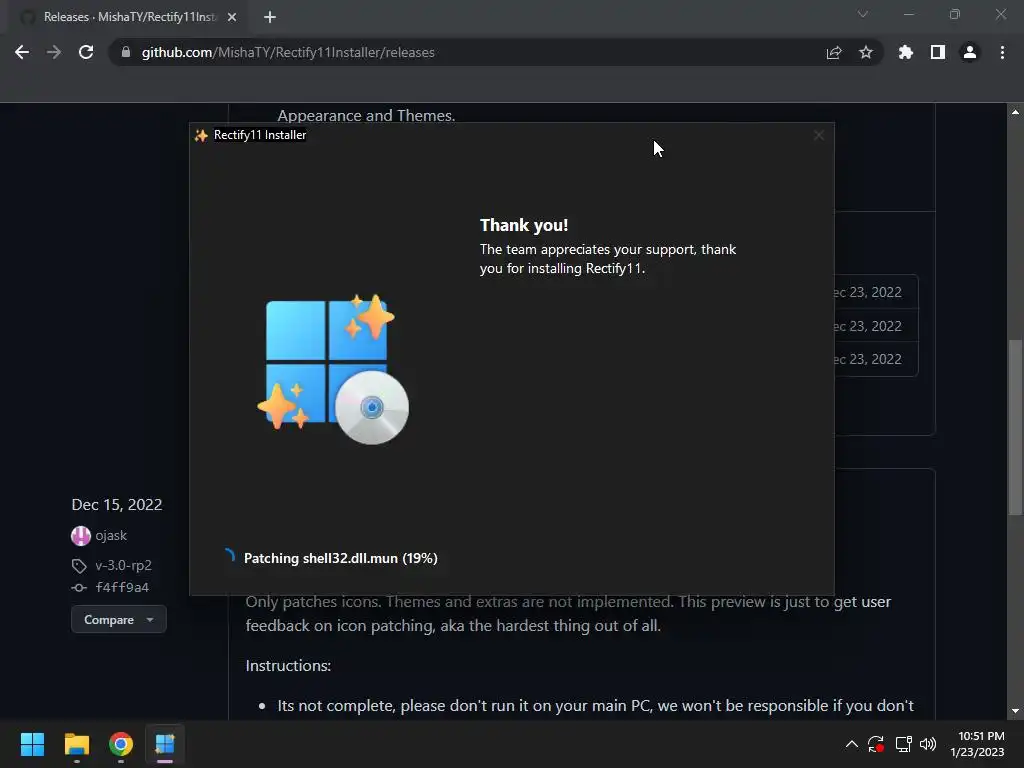Click the Rectify11 Installer title icon
This screenshot has height=768, width=1024.
click(x=201, y=135)
